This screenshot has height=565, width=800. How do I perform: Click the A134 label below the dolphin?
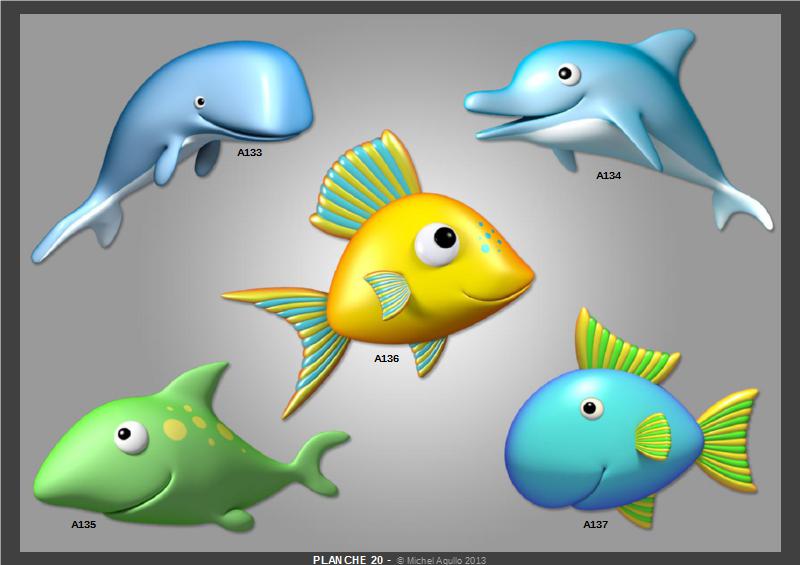pos(609,175)
